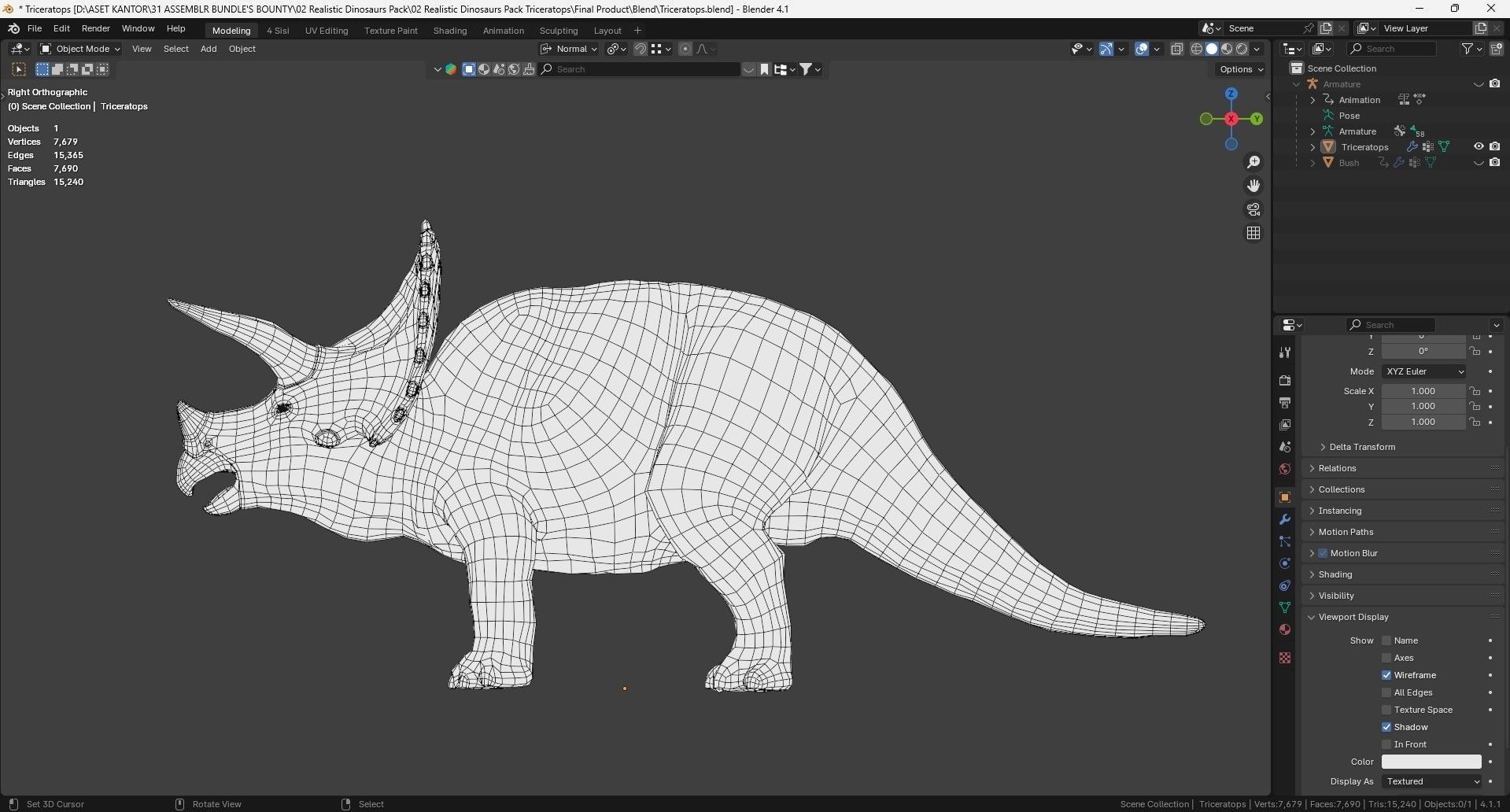This screenshot has width=1510, height=812.
Task: Open the Output properties tab
Action: click(1285, 403)
